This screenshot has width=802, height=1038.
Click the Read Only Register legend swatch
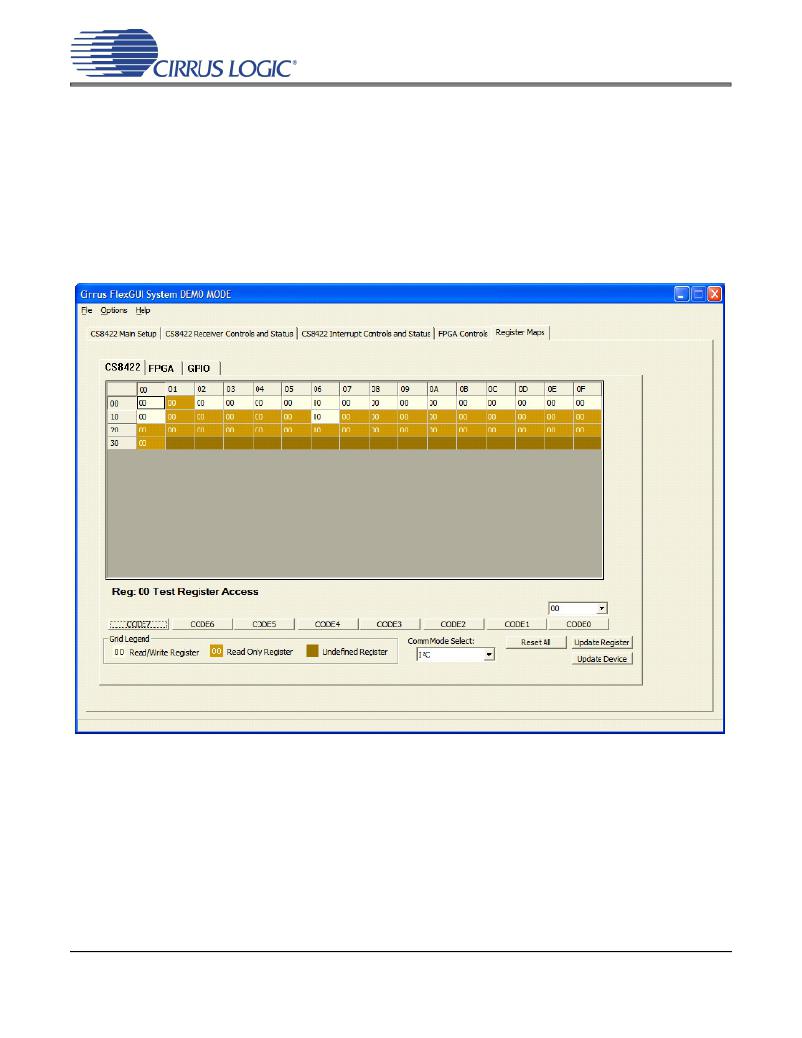[216, 651]
